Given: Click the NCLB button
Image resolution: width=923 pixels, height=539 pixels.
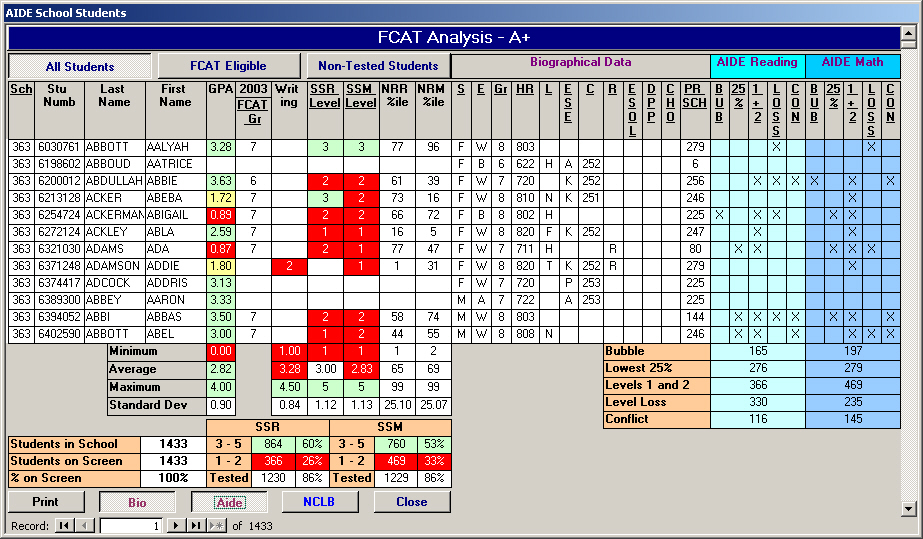Looking at the screenshot, I should pos(320,502).
